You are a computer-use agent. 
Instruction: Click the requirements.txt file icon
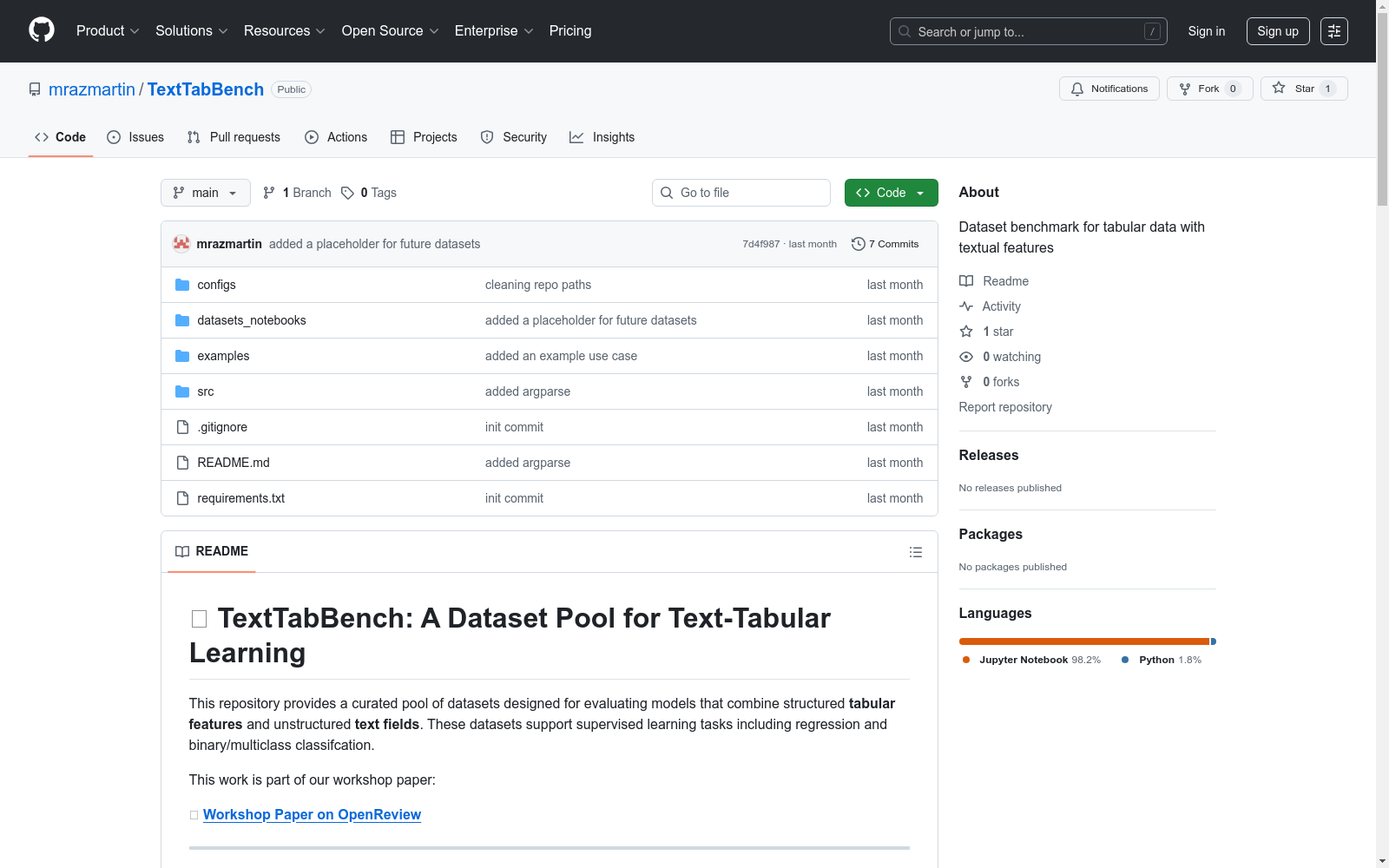[x=182, y=498]
